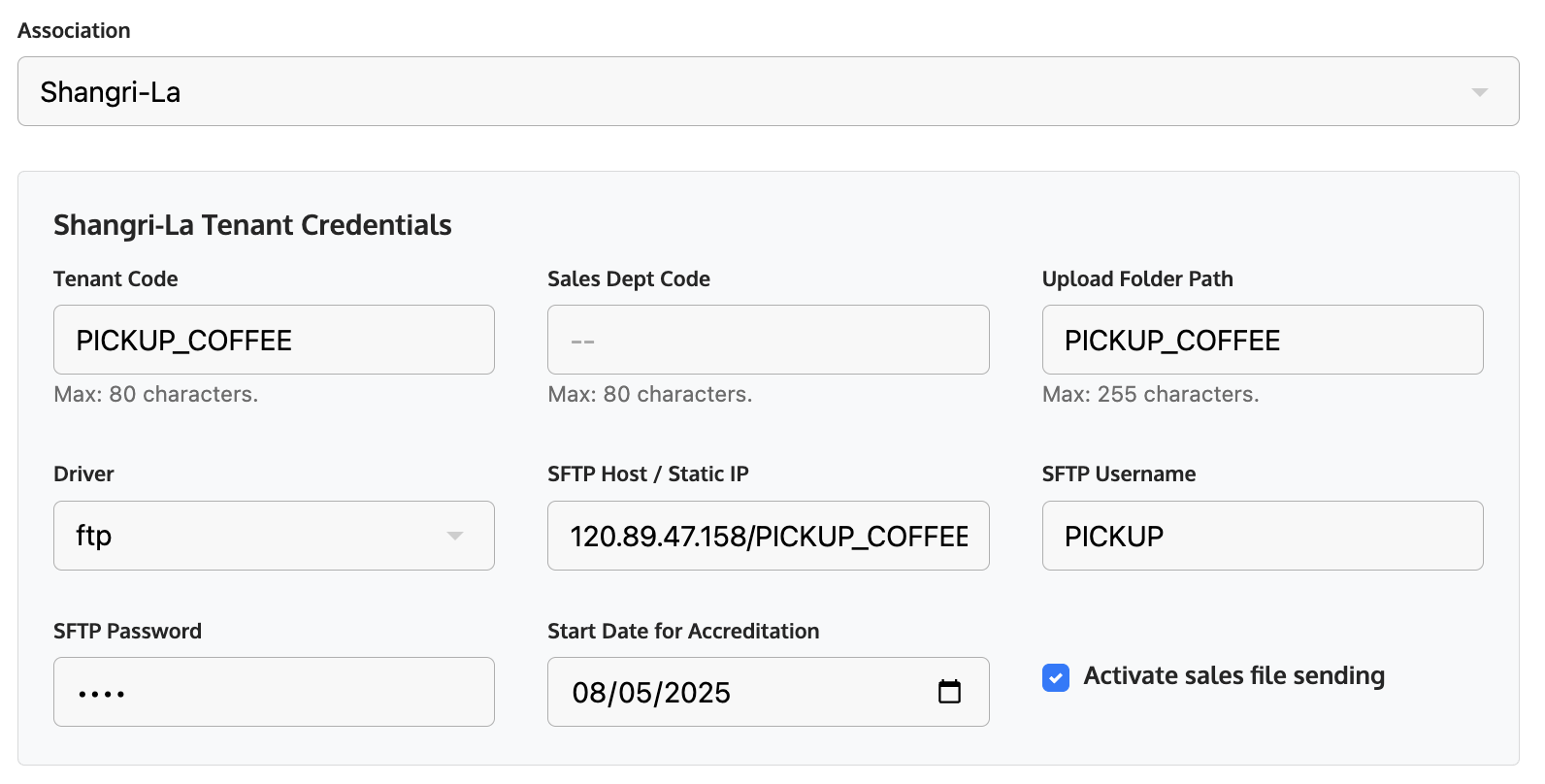Select the 08/05/2025 start date text

pyautogui.click(x=651, y=693)
